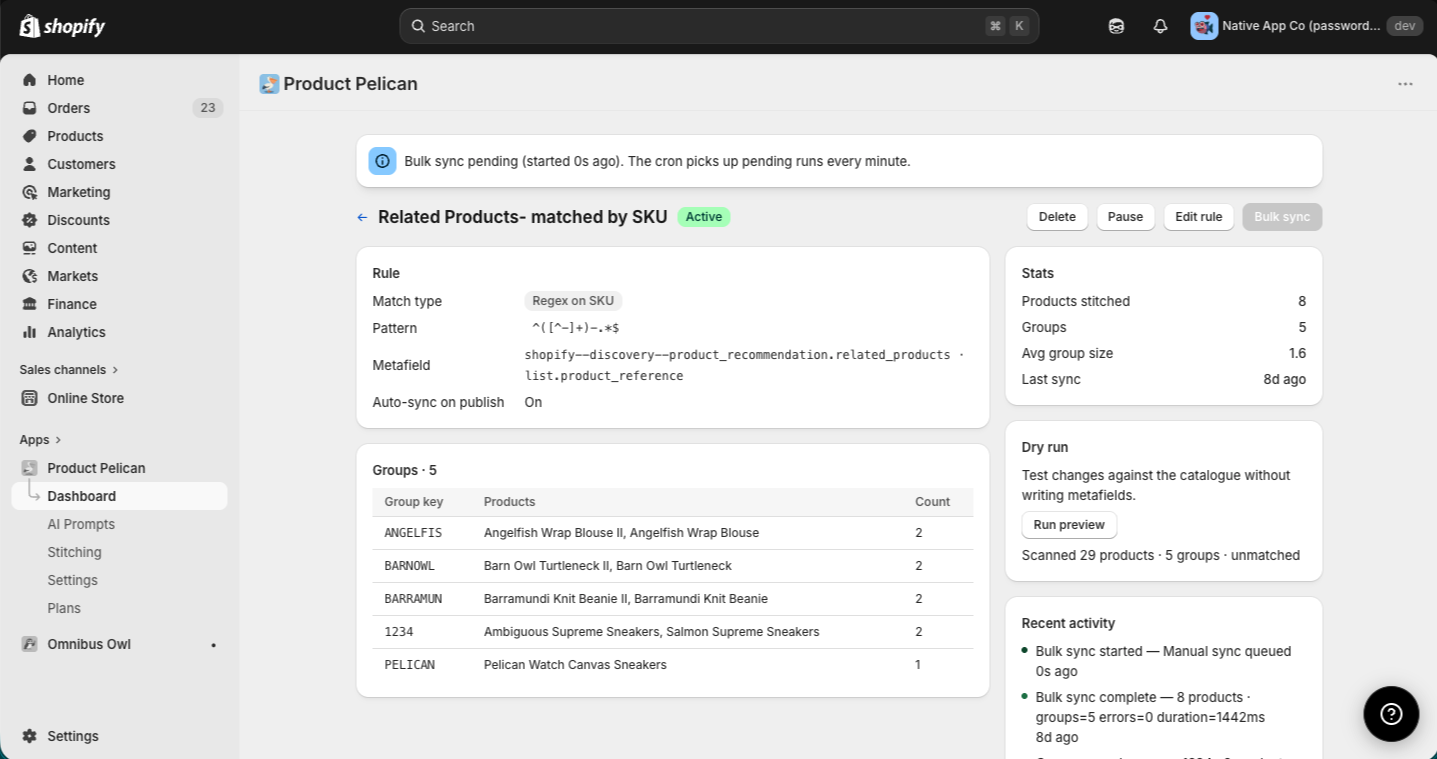This screenshot has width=1437, height=759.
Task: Click the Content icon in sidebar
Action: click(x=29, y=248)
